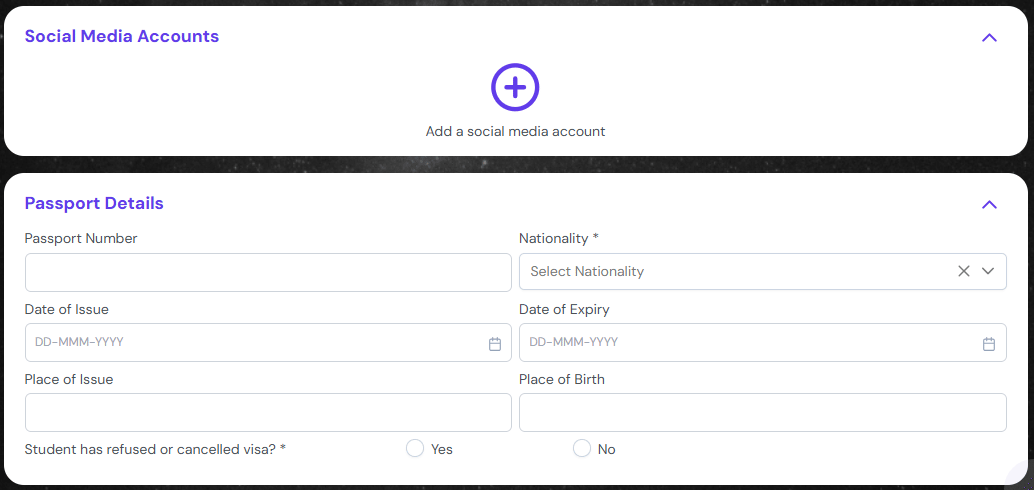Clear the Nationality selection with X icon
This screenshot has height=490, width=1034.
click(964, 271)
